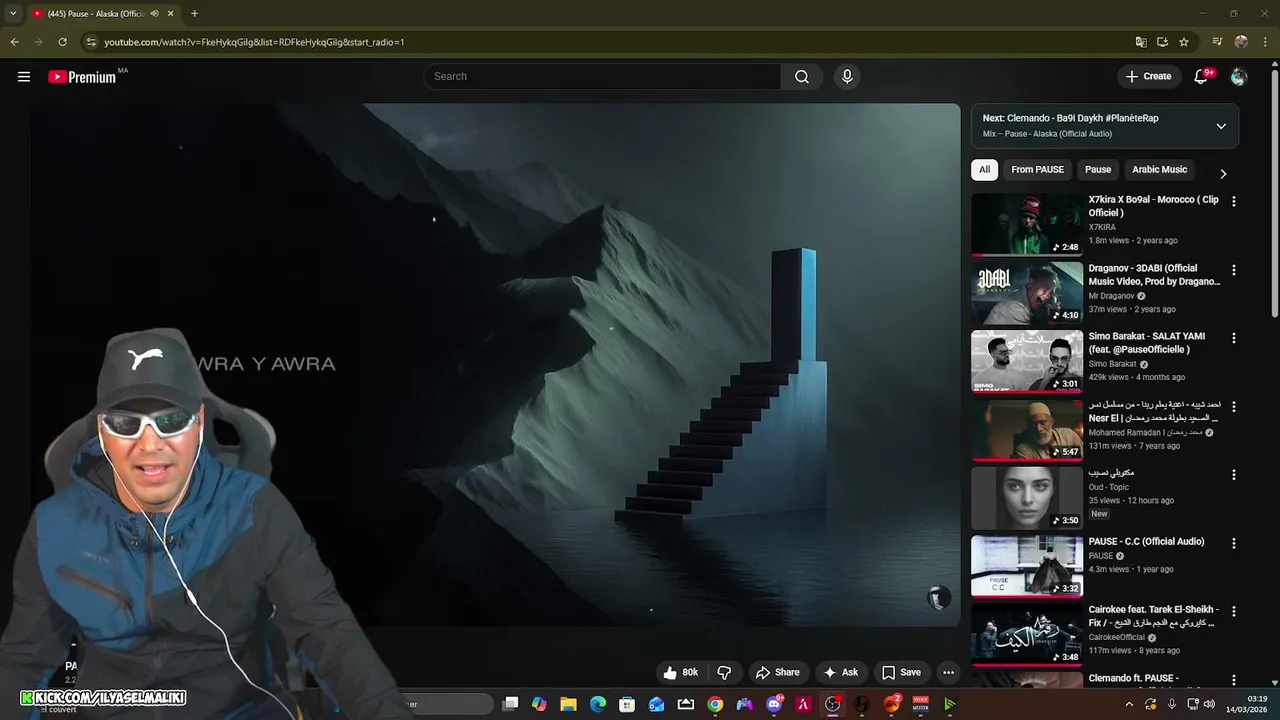Play Simo Barakat SALAT YAMI thumbnail
The image size is (1280, 720).
click(x=1027, y=361)
